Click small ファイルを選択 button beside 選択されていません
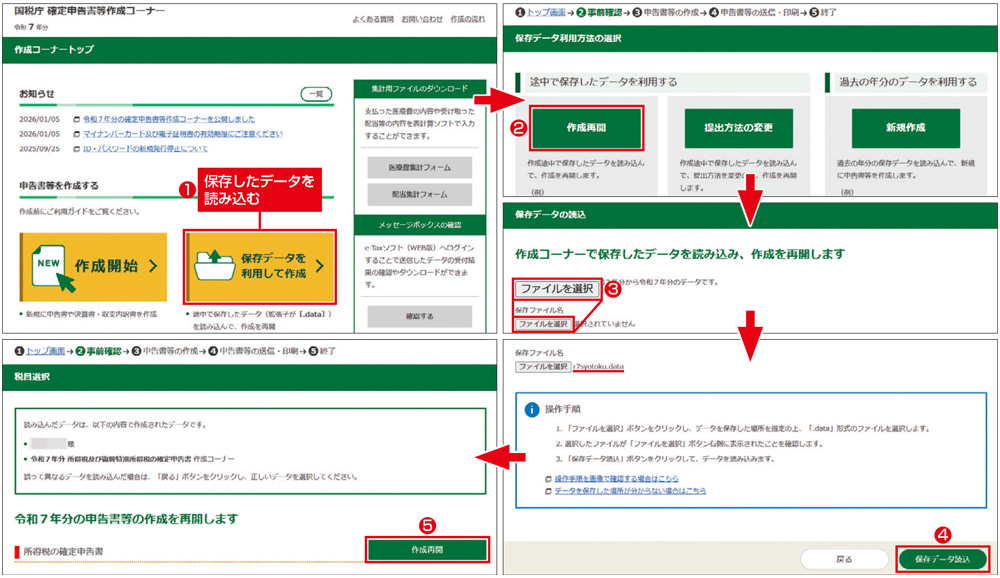 (543, 324)
